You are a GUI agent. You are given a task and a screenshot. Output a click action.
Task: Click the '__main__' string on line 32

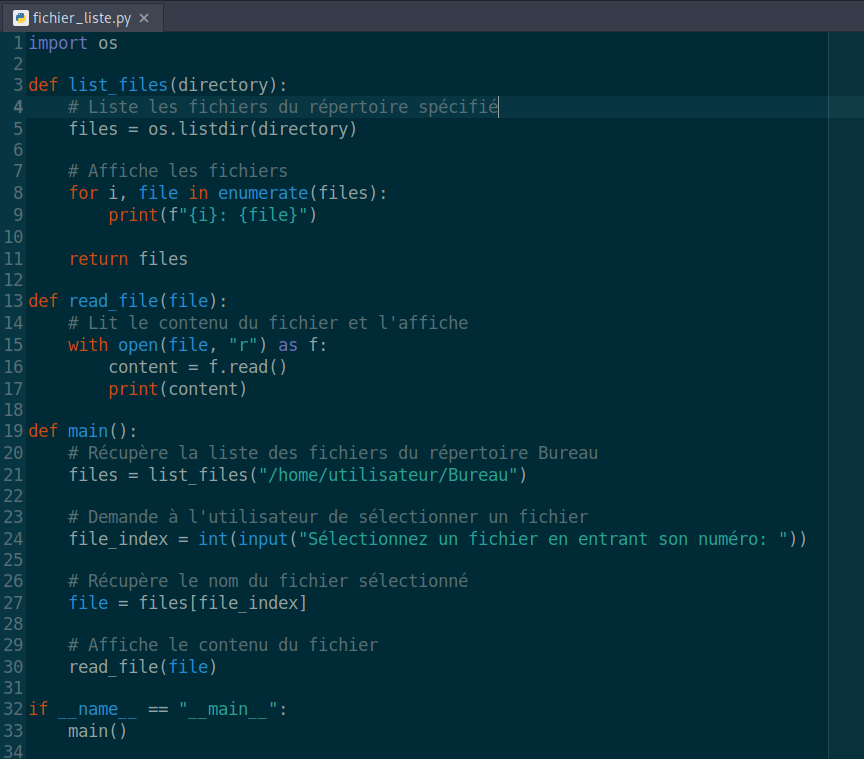point(228,709)
